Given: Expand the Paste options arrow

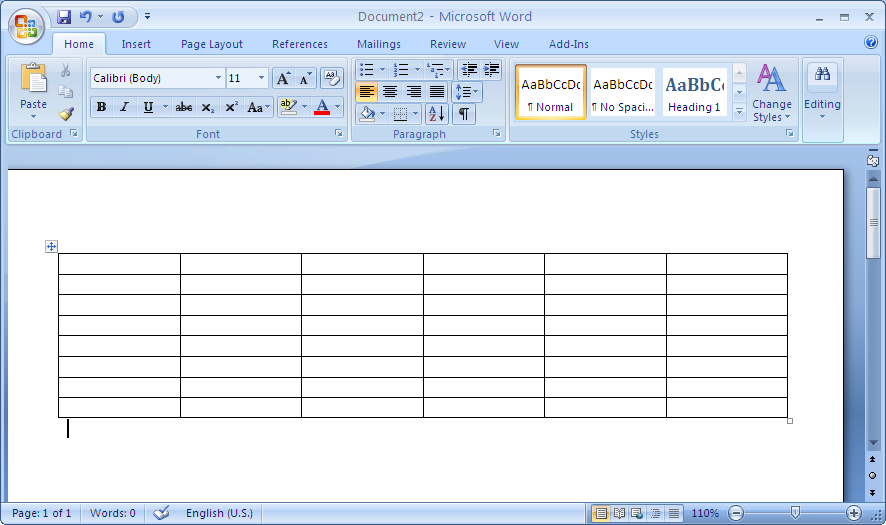Looking at the screenshot, I should [x=33, y=117].
